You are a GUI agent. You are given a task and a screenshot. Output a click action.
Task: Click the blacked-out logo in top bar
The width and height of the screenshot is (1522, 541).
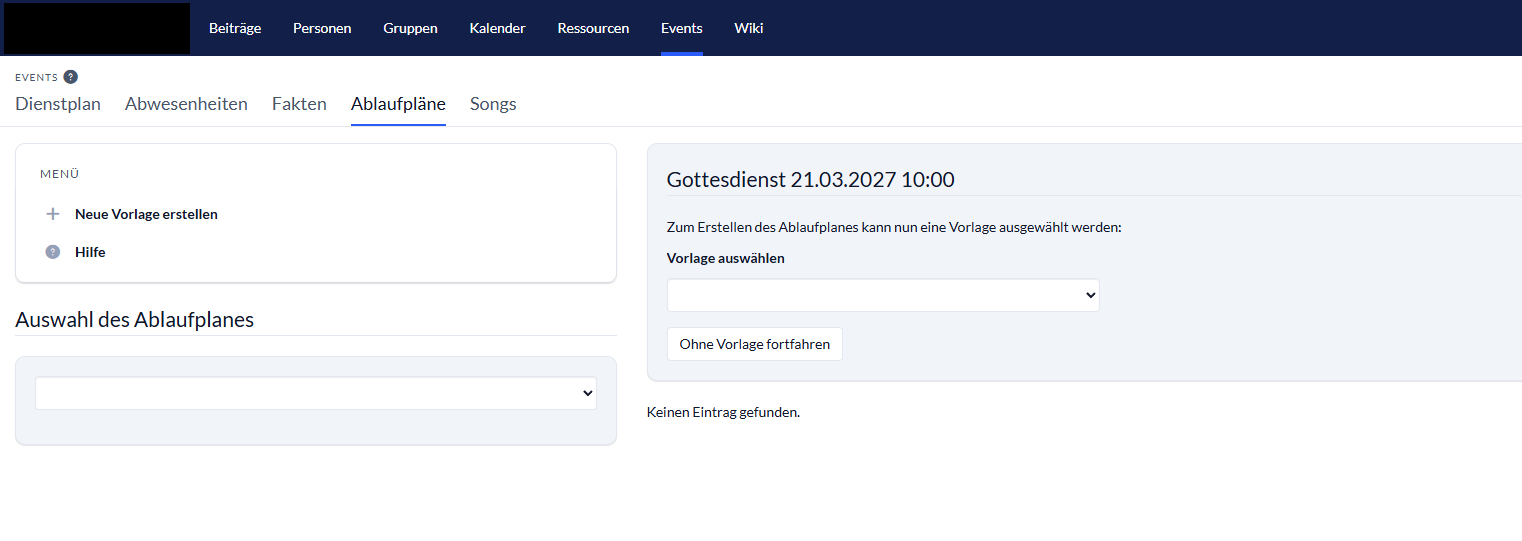[97, 28]
